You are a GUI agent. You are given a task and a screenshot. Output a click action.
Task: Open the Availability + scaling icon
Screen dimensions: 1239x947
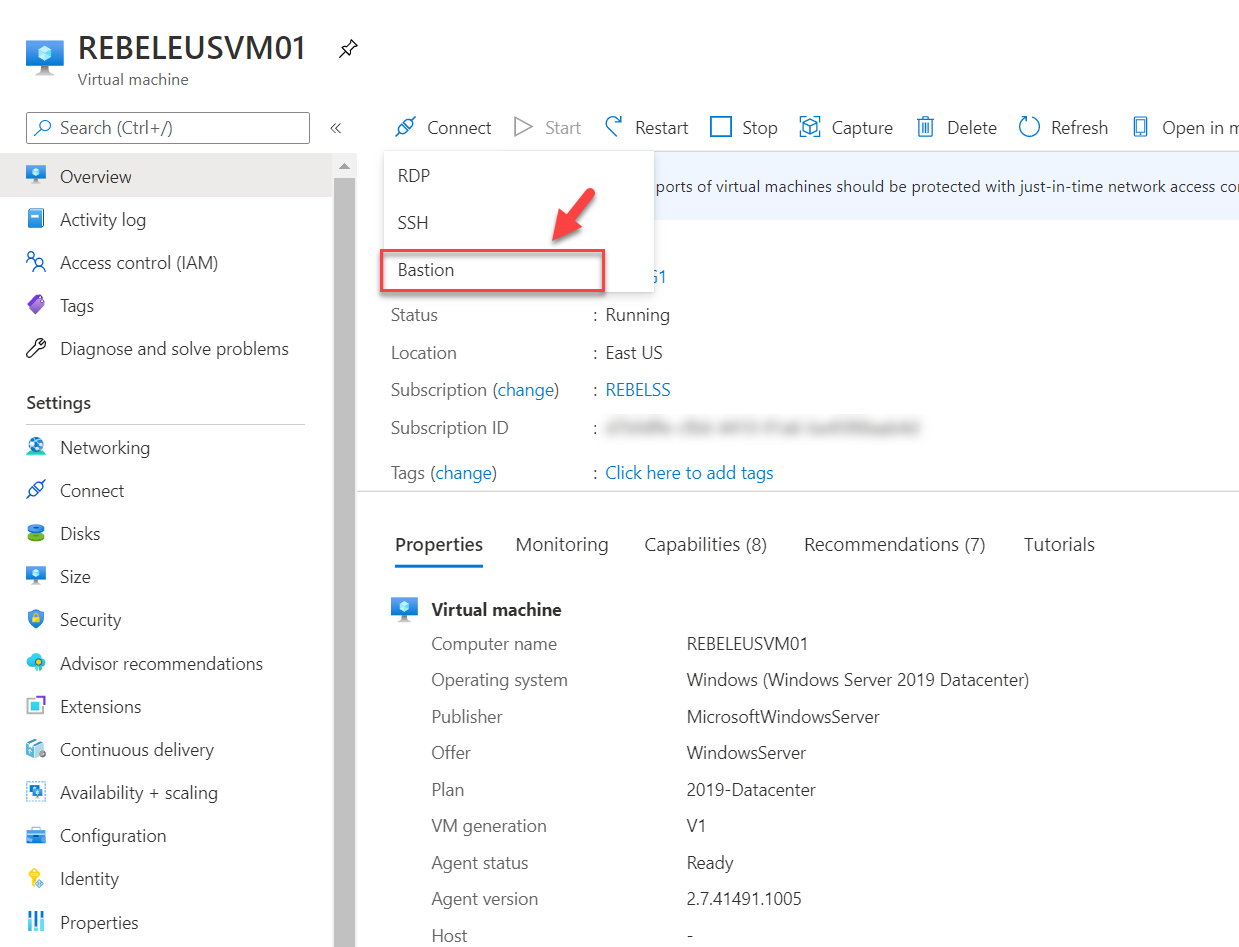36,792
